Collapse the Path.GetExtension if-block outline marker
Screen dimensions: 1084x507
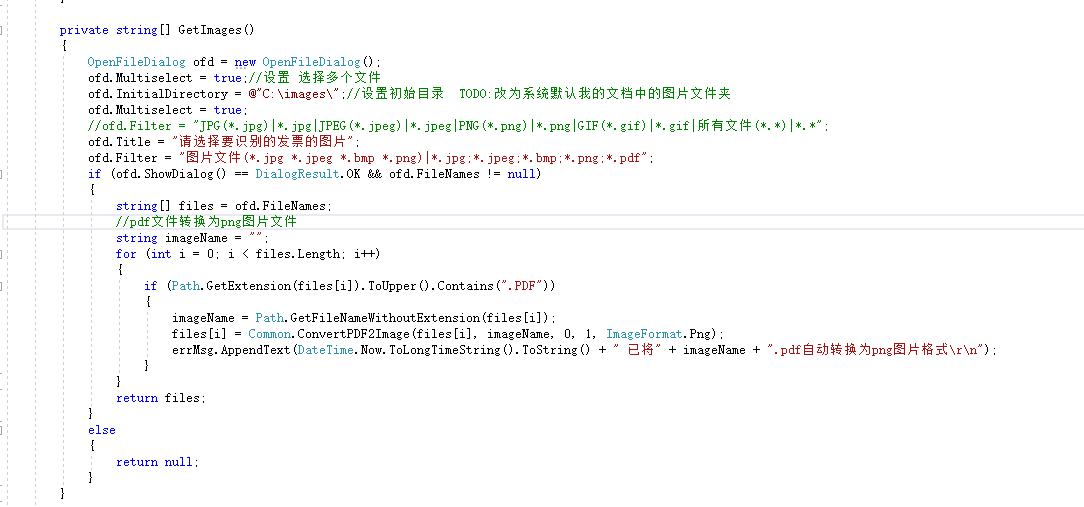click(2, 286)
